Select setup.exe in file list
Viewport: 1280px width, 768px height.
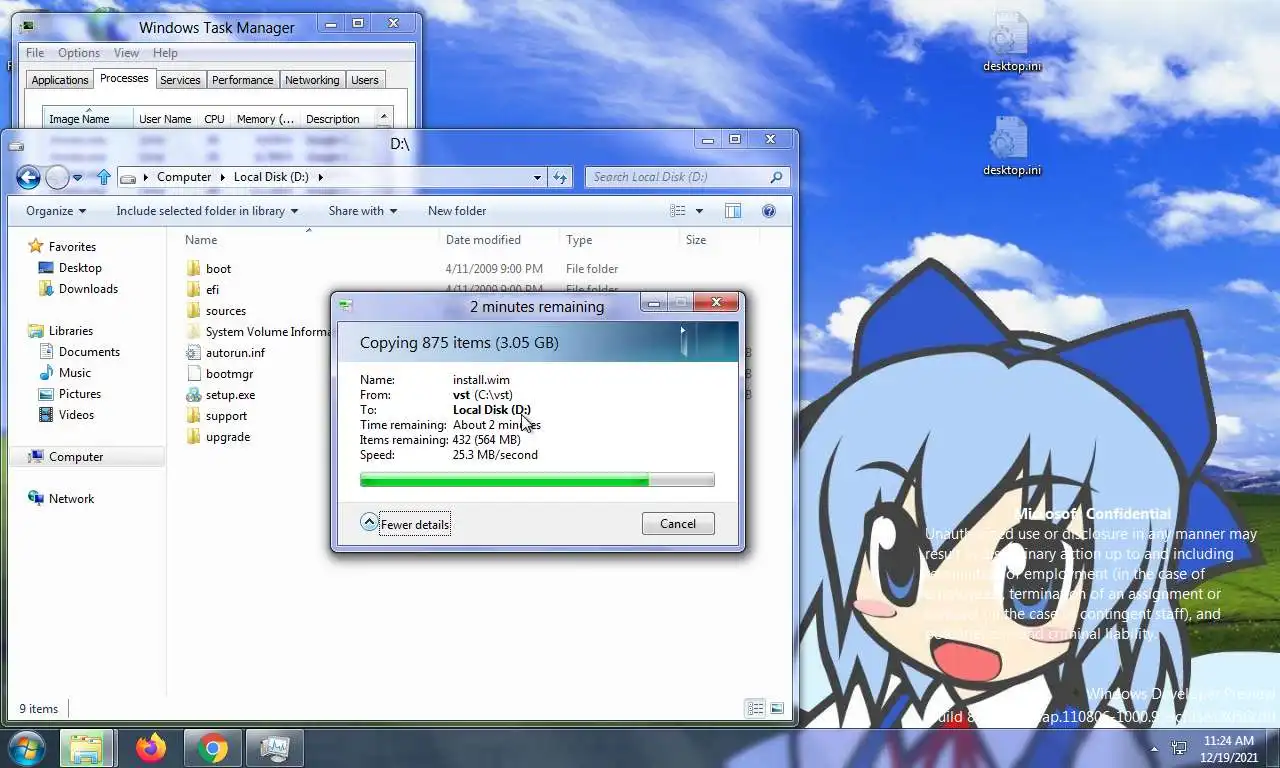tap(230, 395)
